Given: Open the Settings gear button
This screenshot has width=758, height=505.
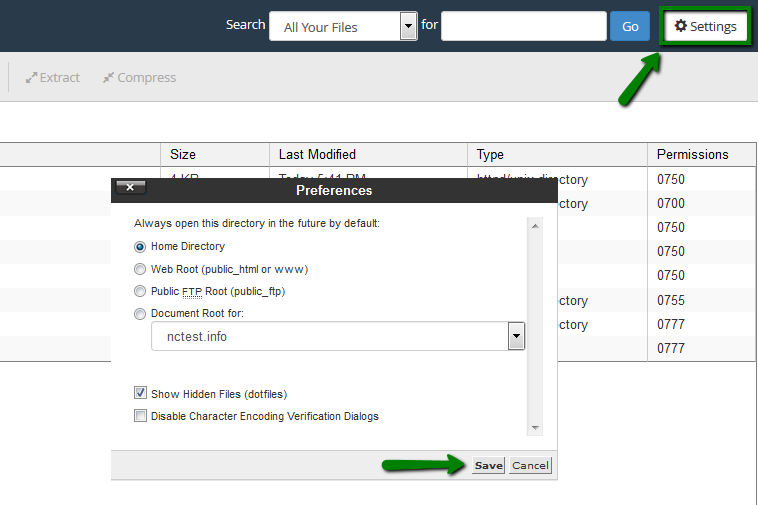Looking at the screenshot, I should pos(705,27).
